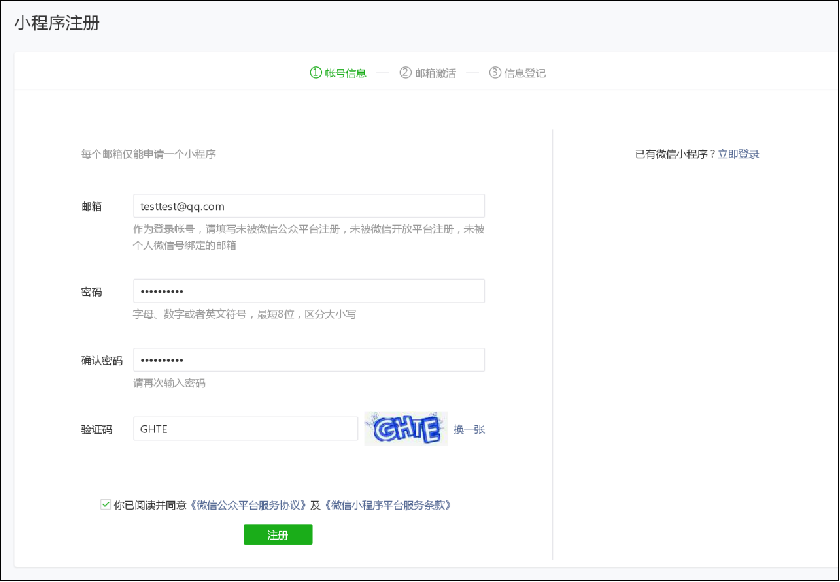Open the 微信小程序平台服务条款 link
Image resolution: width=840 pixels, height=582 pixels.
click(388, 505)
